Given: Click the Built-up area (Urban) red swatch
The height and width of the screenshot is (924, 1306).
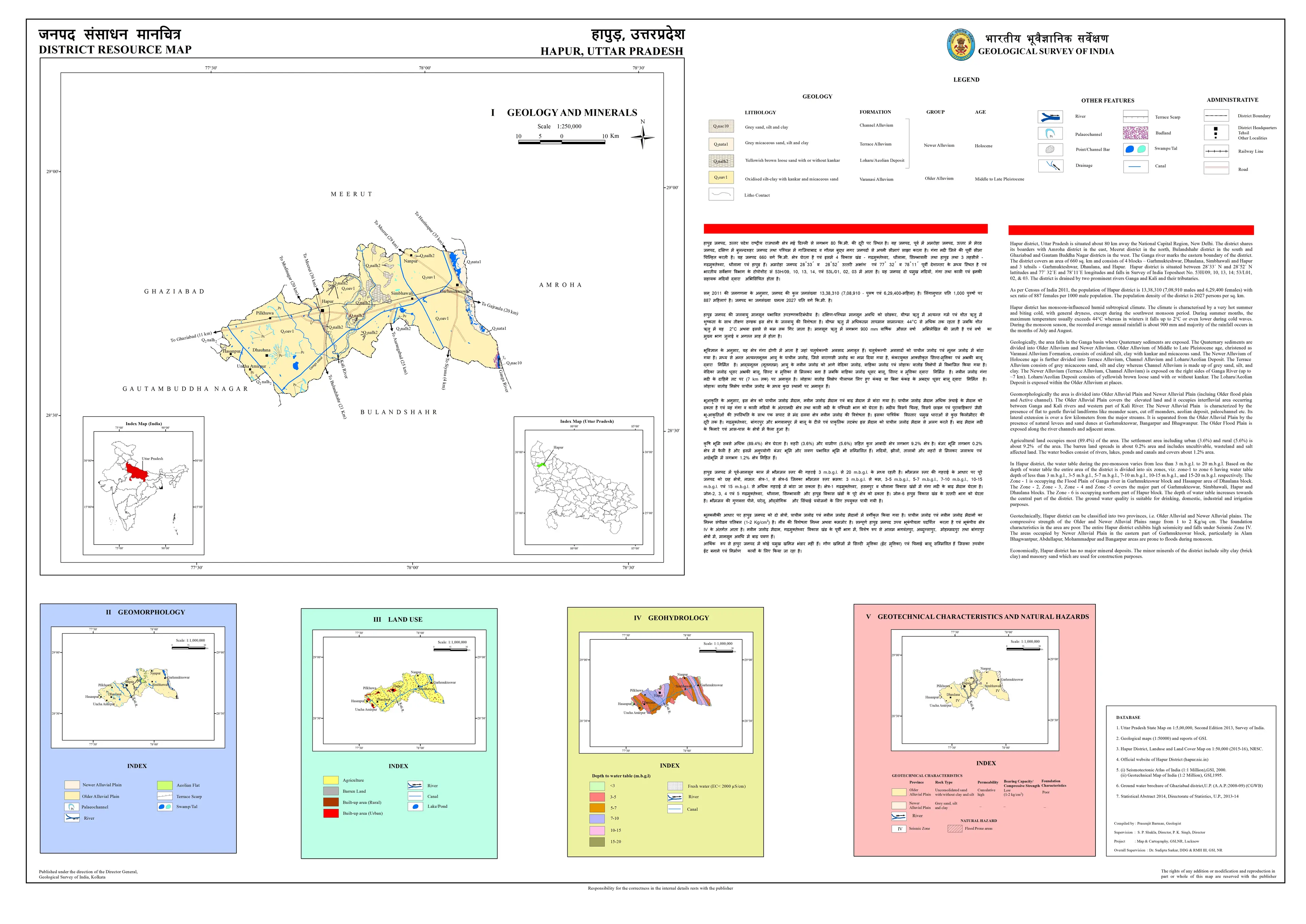Looking at the screenshot, I should [331, 813].
